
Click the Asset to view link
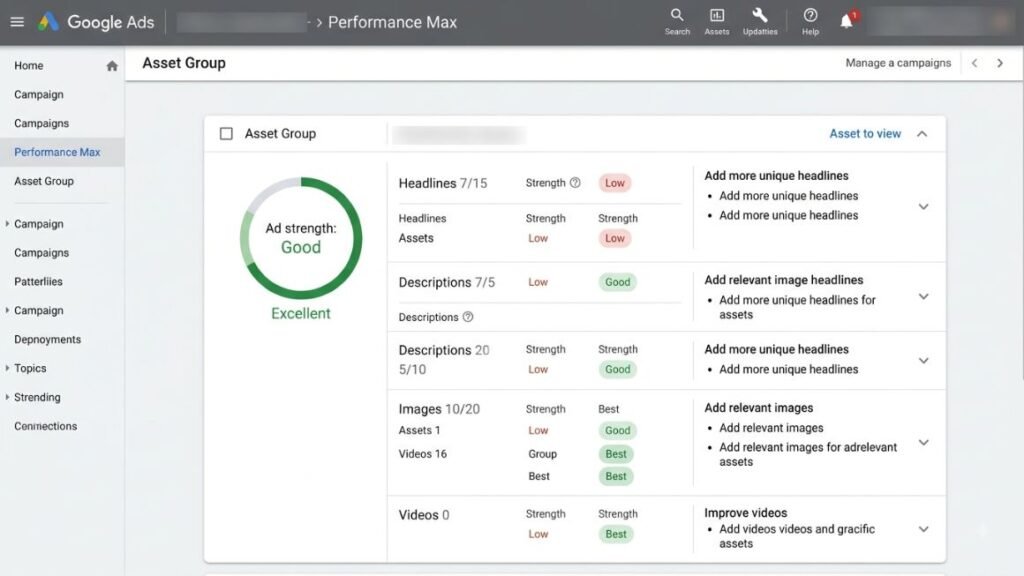[x=865, y=134]
